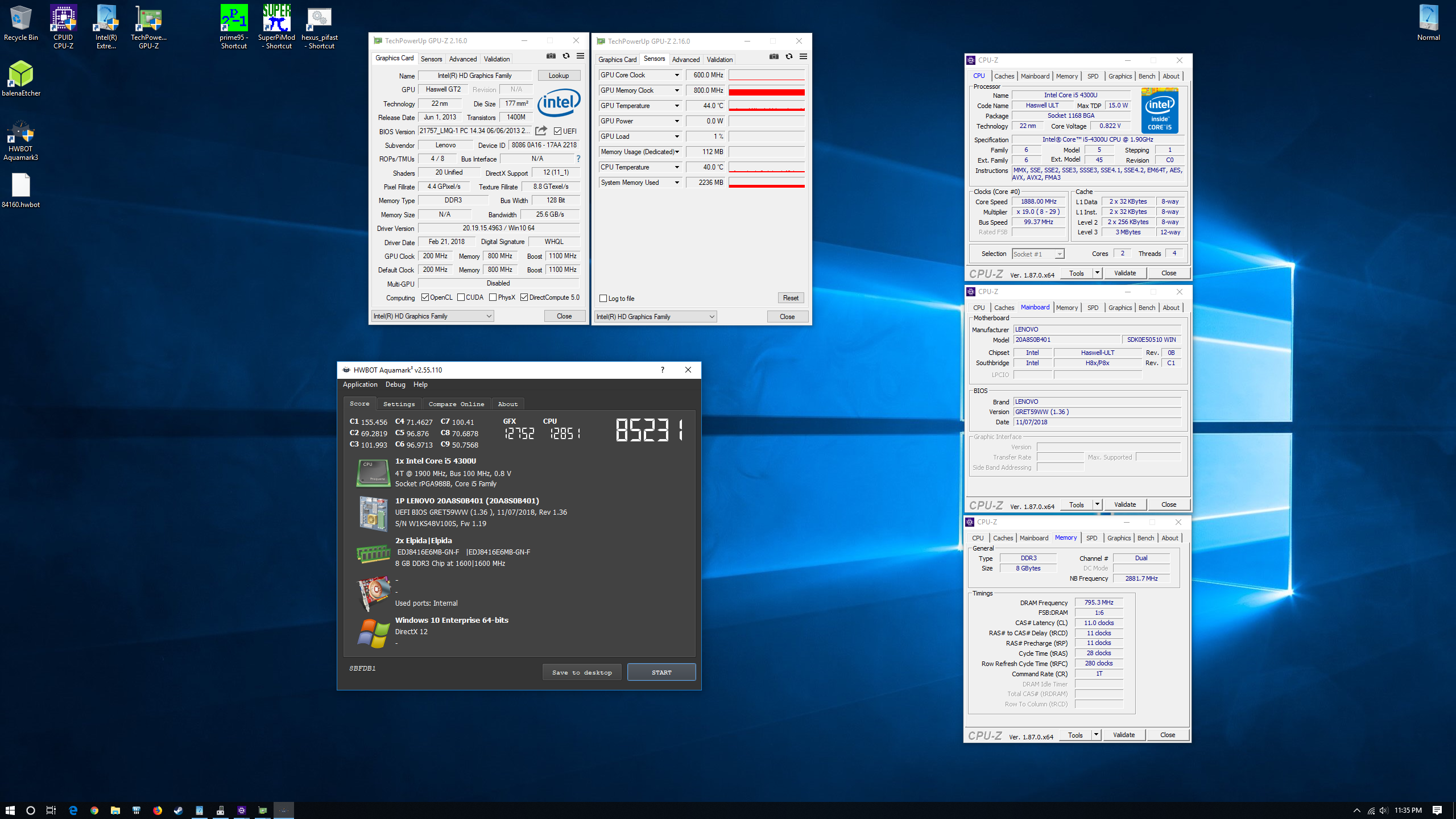The height and width of the screenshot is (819, 1456).
Task: Open the balenaEtcher desktop icon
Action: click(x=21, y=78)
